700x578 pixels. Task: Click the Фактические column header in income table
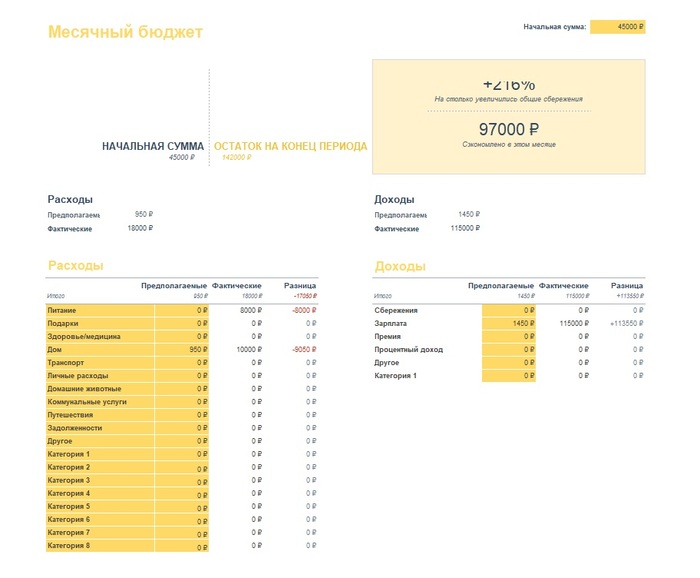[563, 286]
